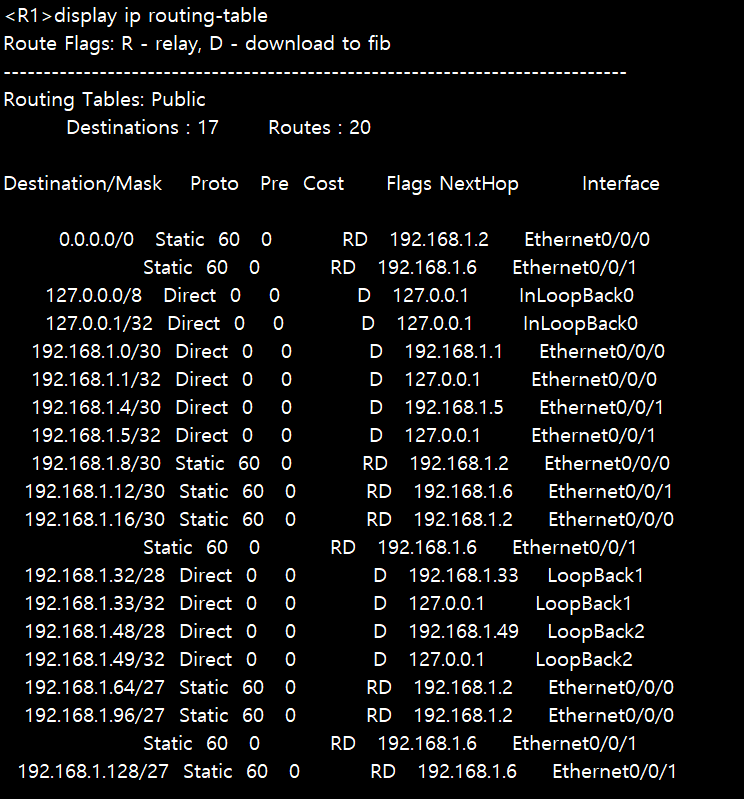
Task: Click InLoopBack0 in the 127.0.0.1/32 row
Action: tap(580, 324)
